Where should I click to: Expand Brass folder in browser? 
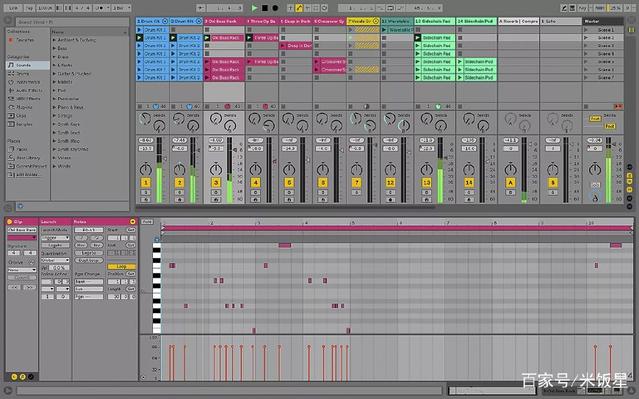point(54,57)
